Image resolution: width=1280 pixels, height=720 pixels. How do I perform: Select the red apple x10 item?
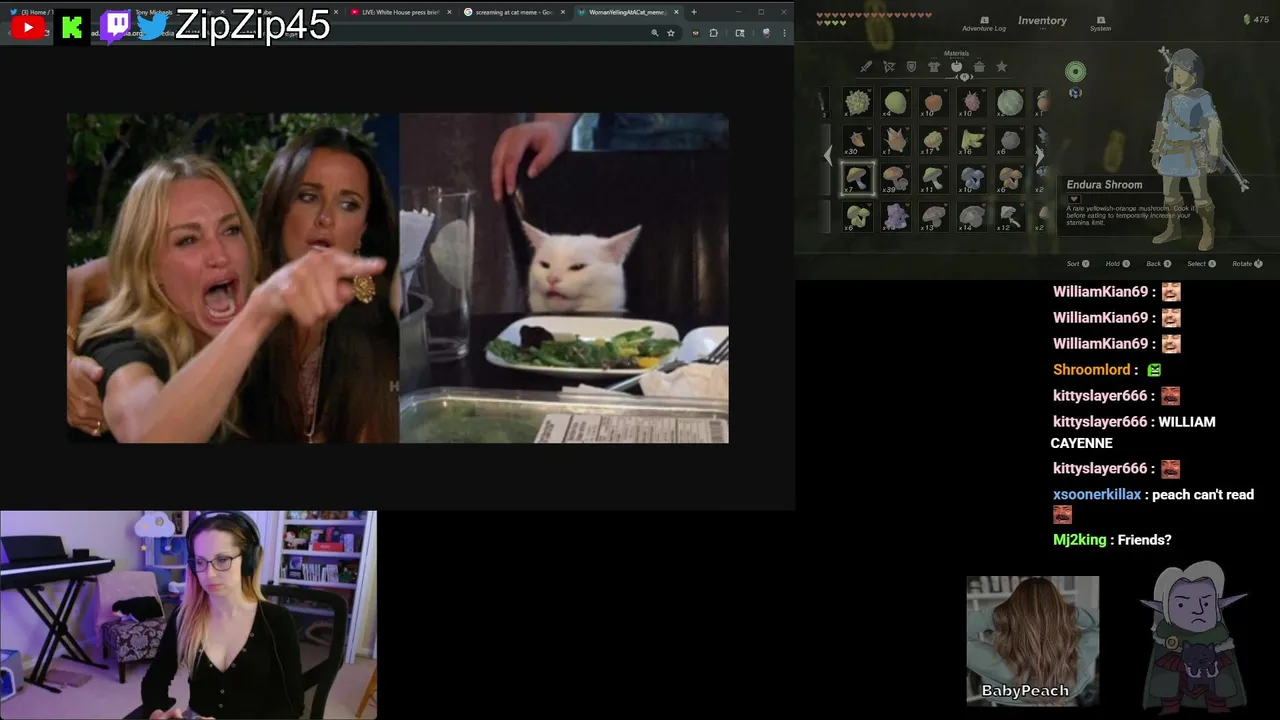[x=933, y=102]
